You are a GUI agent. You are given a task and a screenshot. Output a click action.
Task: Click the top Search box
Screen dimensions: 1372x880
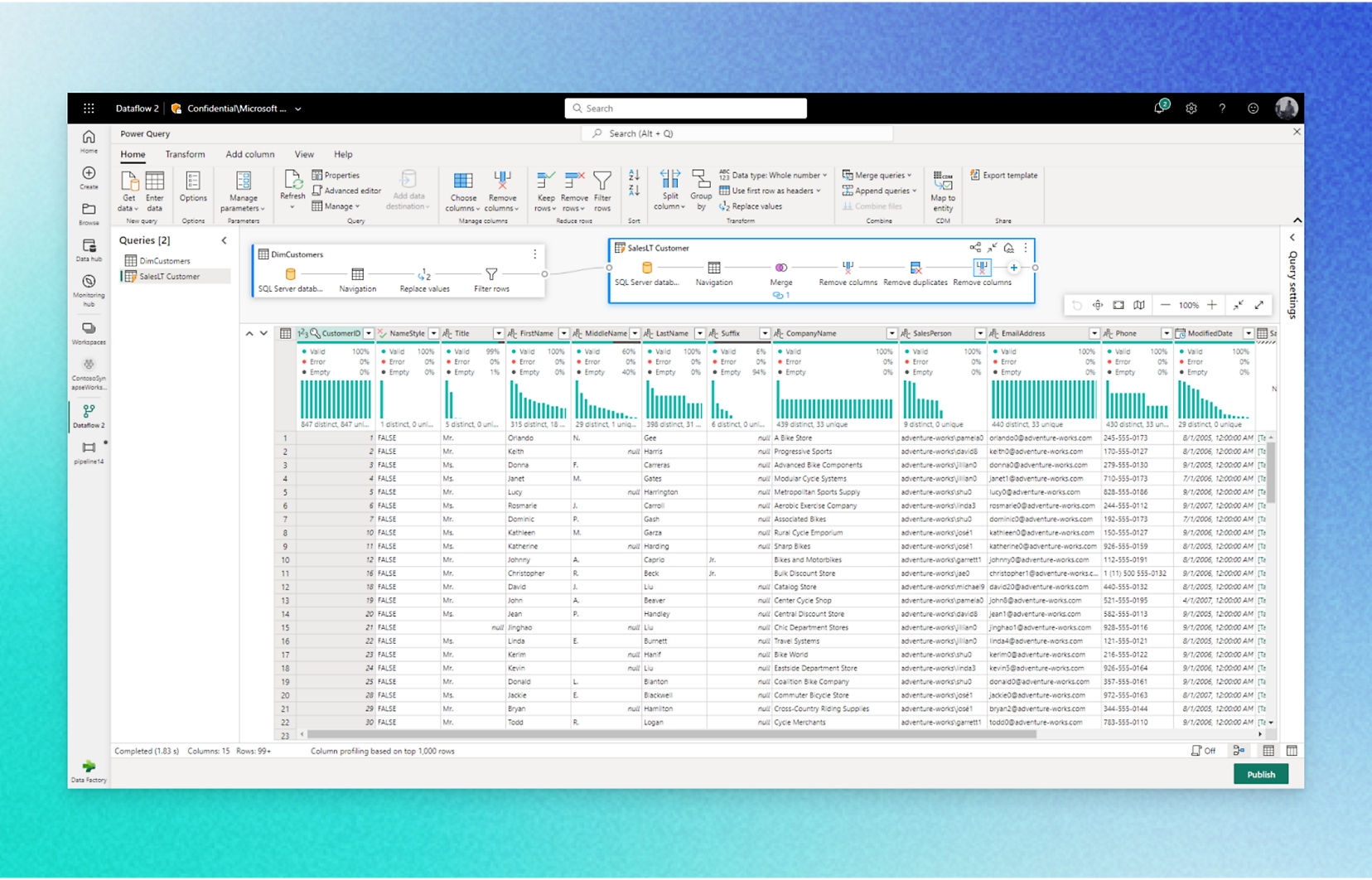[685, 109]
